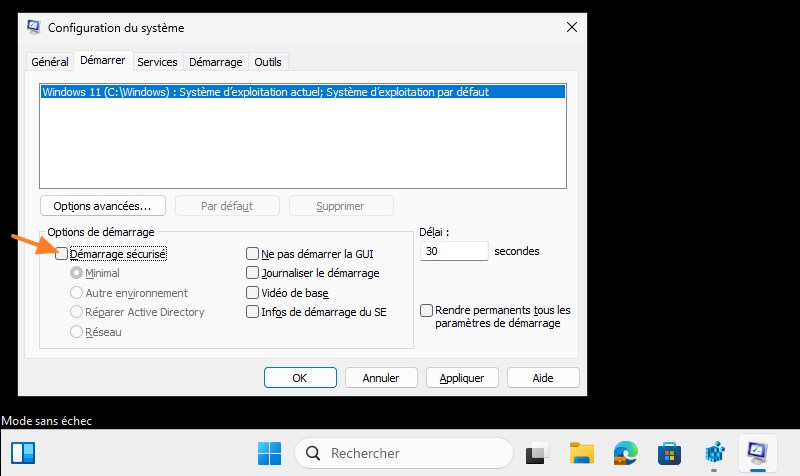Open Task View from the taskbar
800x476 pixels.
click(x=537, y=453)
